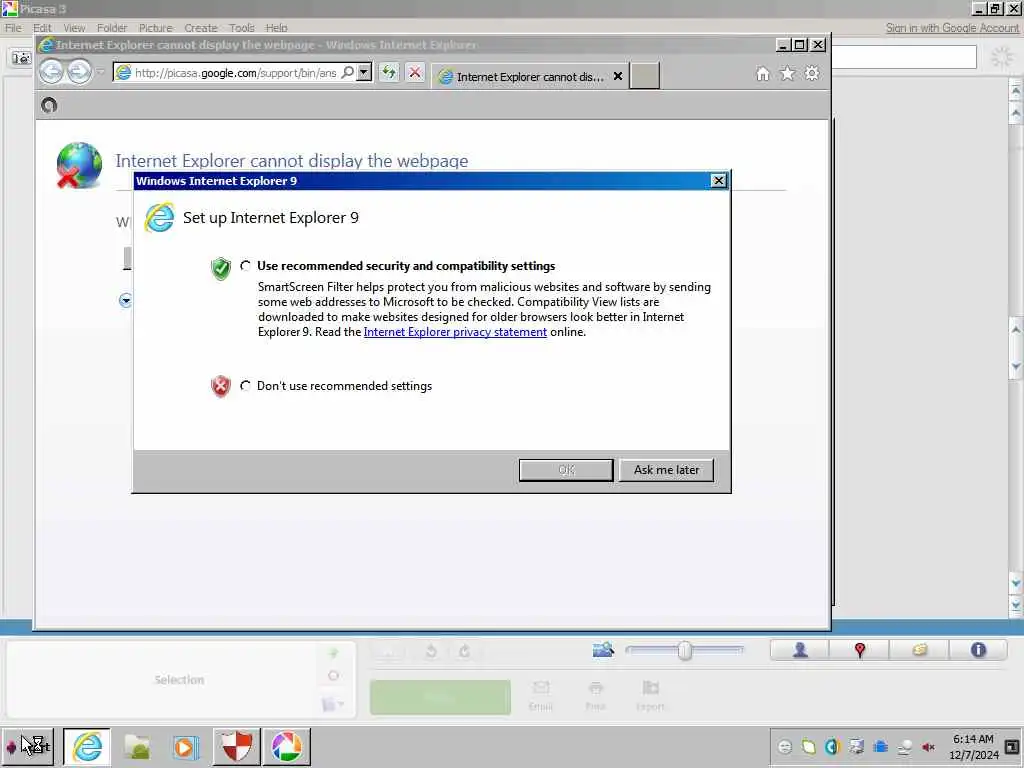Close the Internet Explorer cannot display tab
Viewport: 1024px width, 768px height.
point(618,76)
